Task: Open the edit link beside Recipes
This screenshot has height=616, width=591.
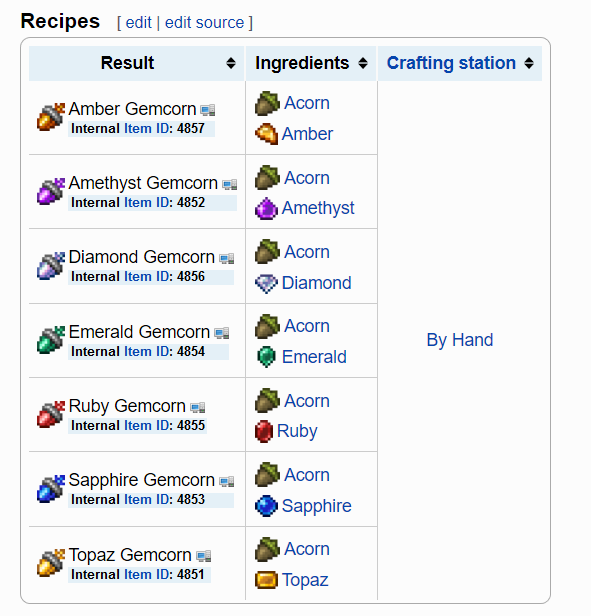Action: (138, 23)
